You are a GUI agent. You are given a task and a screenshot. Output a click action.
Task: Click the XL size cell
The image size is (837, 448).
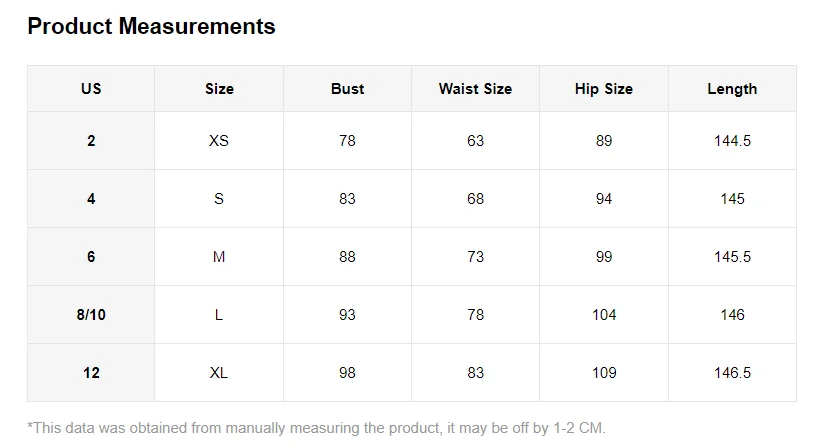click(x=219, y=373)
